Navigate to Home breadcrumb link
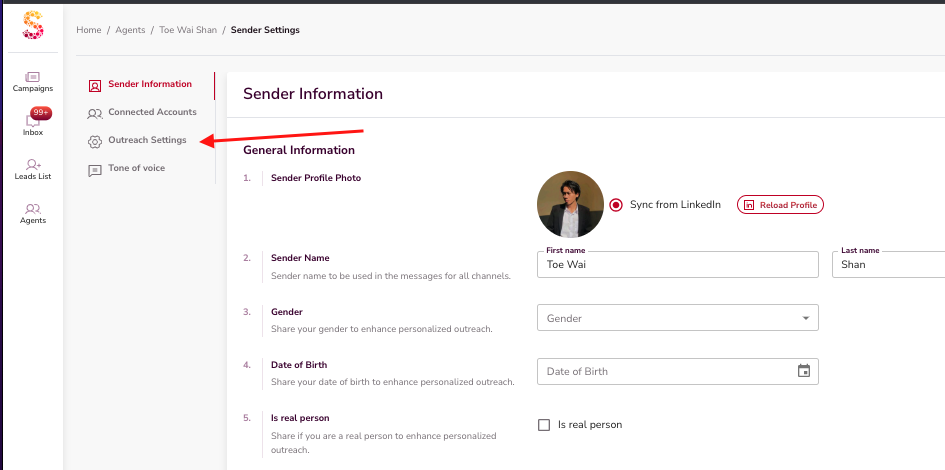This screenshot has width=945, height=470. tap(89, 30)
